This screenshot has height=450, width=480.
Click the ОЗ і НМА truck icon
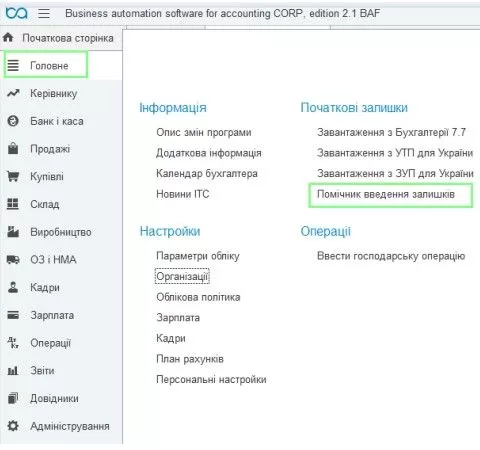pyautogui.click(x=13, y=259)
